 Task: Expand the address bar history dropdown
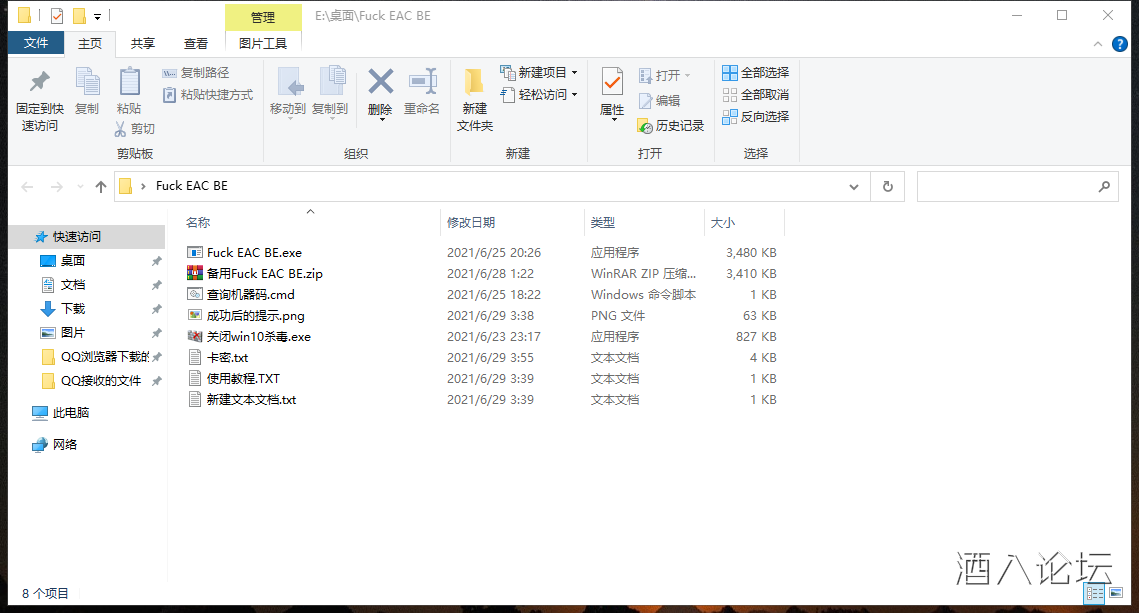pos(854,187)
